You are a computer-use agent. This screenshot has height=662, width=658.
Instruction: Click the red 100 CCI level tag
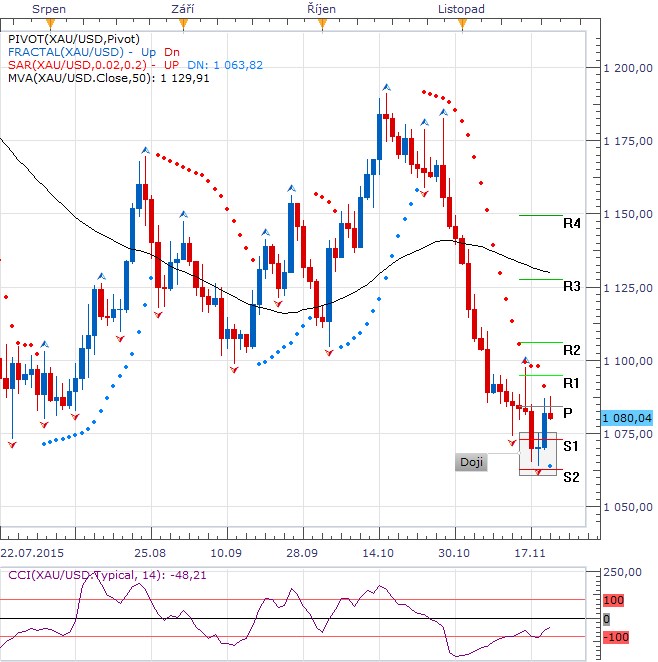[613, 600]
